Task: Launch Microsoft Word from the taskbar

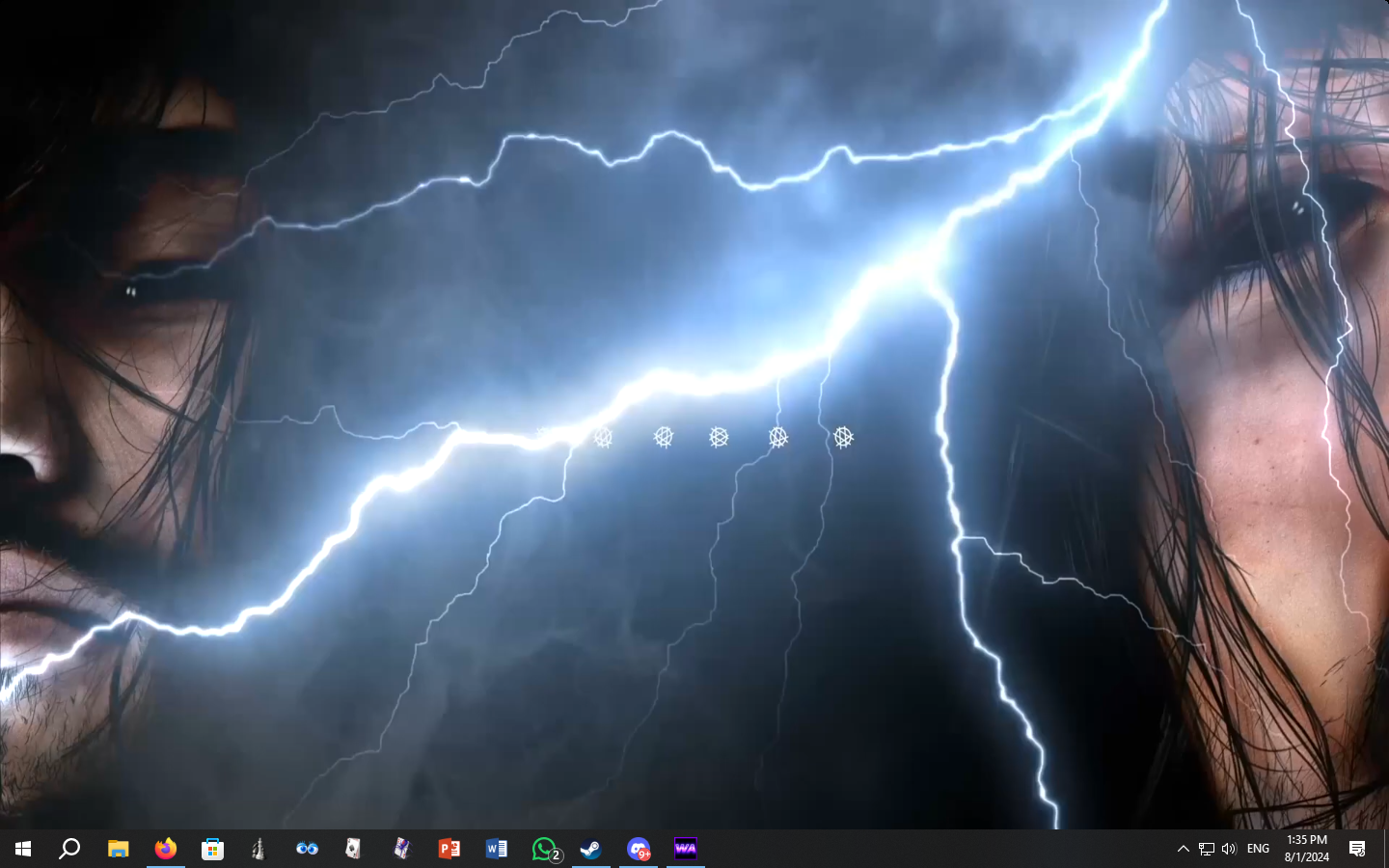Action: [x=496, y=849]
